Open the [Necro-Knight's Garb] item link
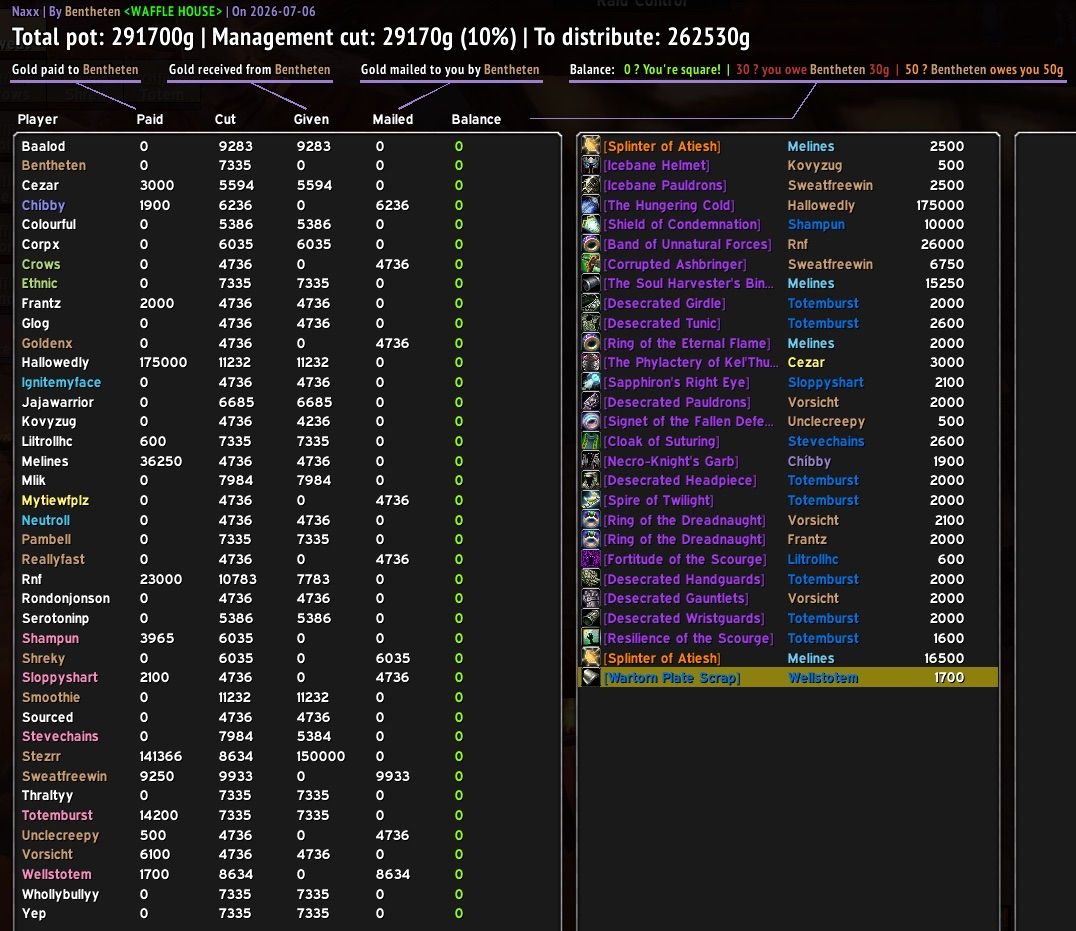The width and height of the screenshot is (1076, 931). coord(671,461)
